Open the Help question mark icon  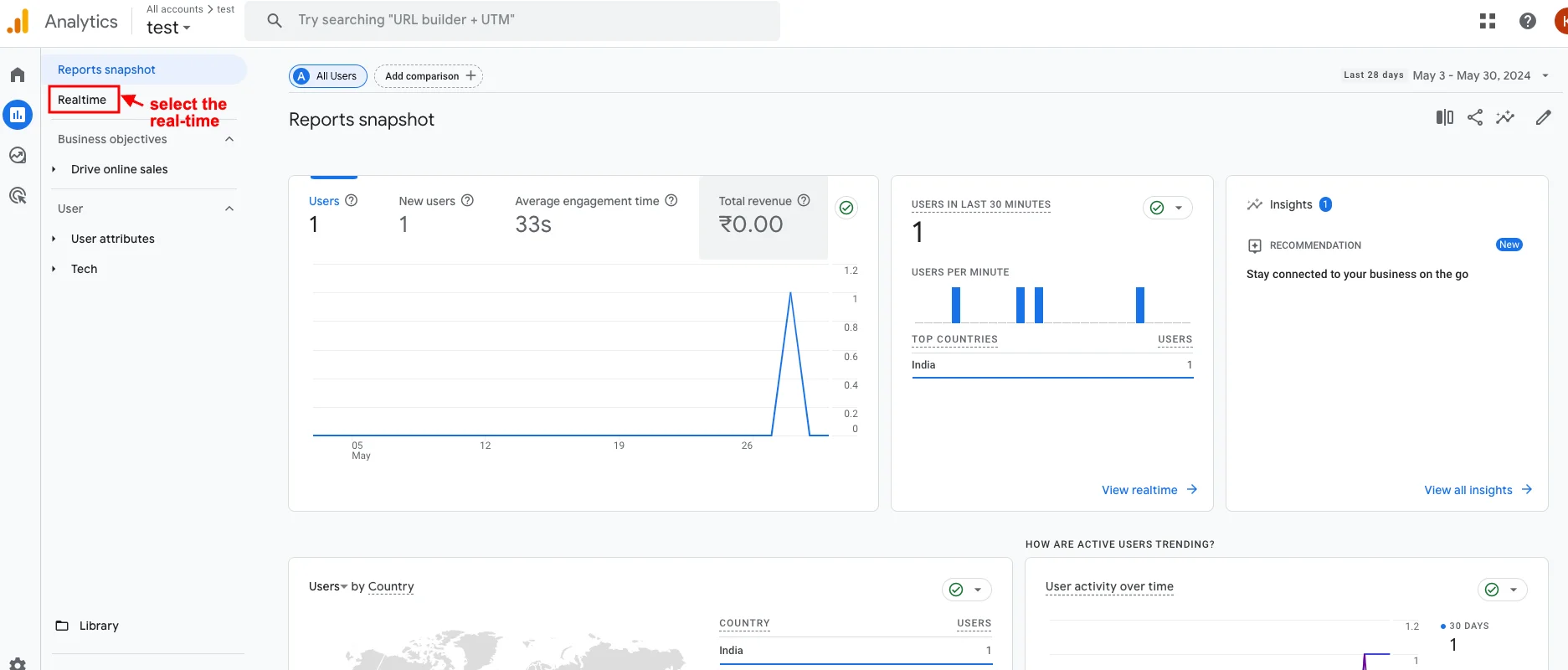tap(1527, 21)
